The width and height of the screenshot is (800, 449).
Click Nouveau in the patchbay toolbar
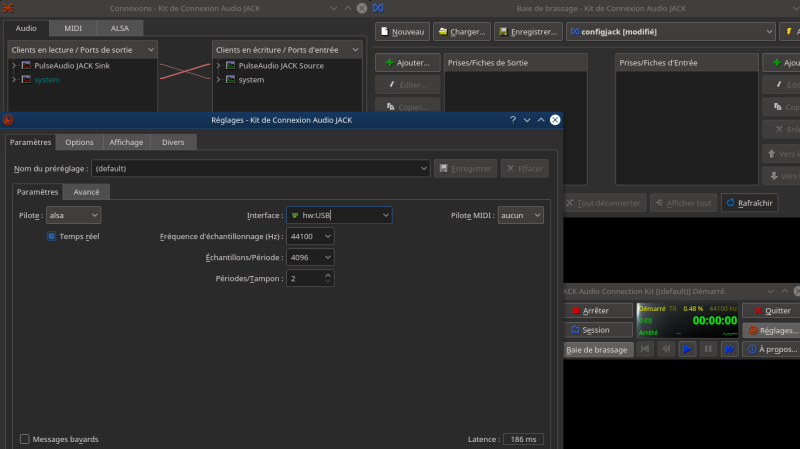(402, 32)
